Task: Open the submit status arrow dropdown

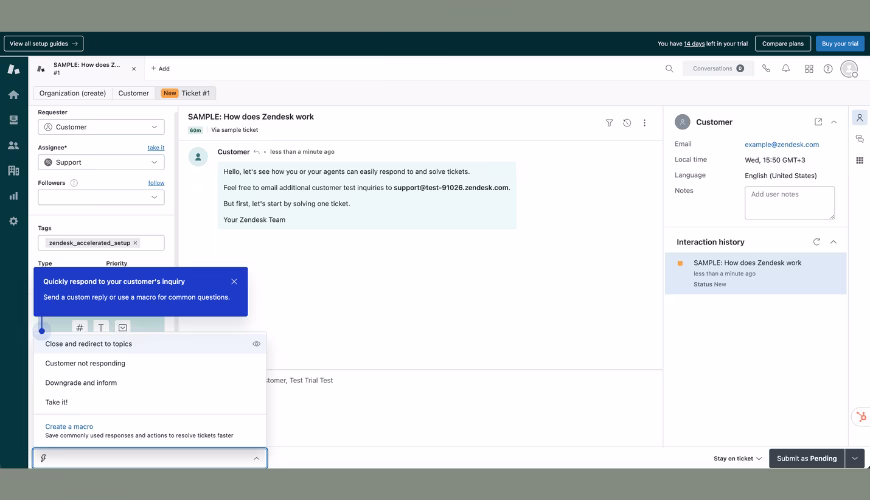Action: pyautogui.click(x=855, y=458)
